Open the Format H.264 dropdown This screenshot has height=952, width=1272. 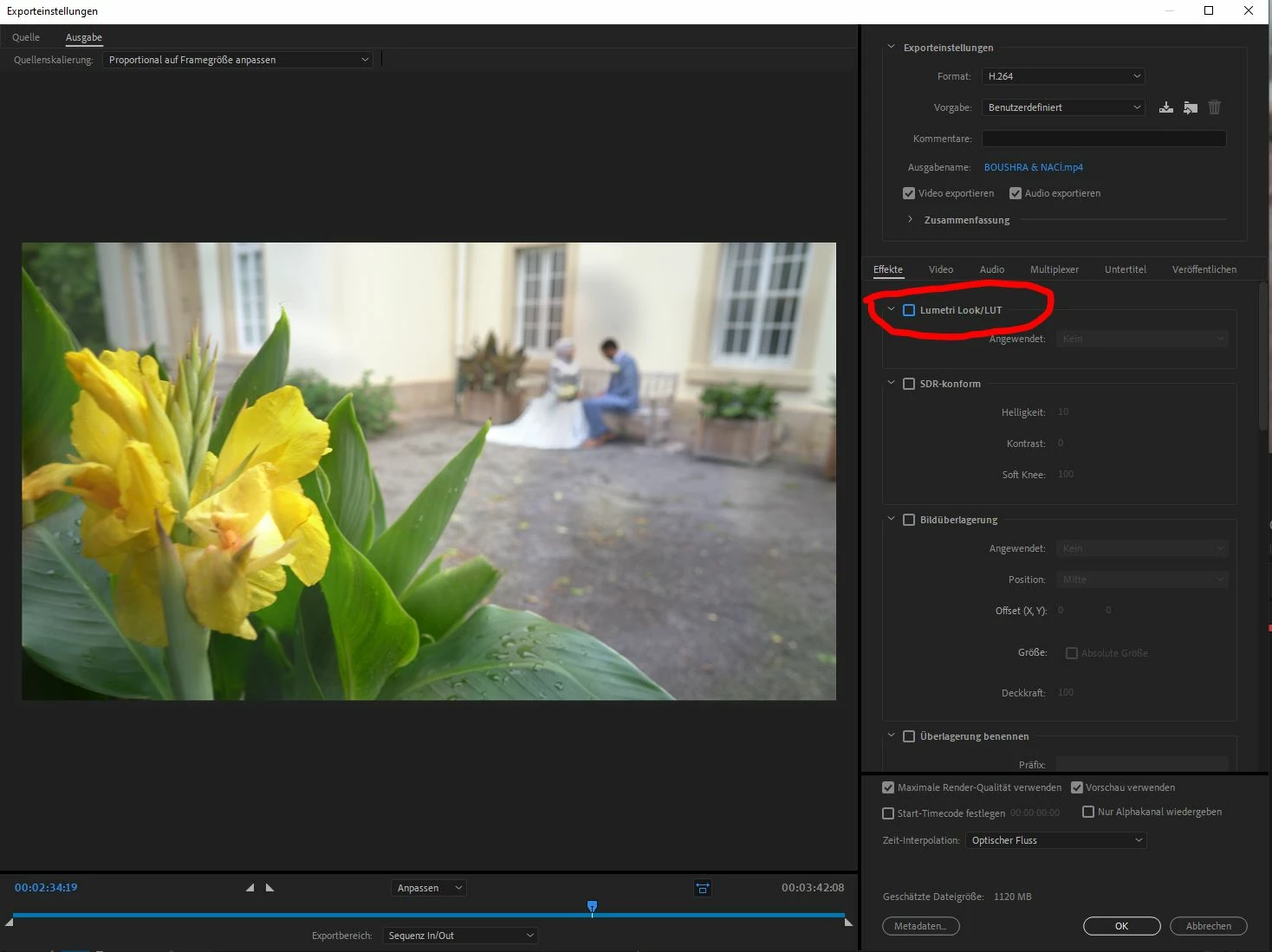pyautogui.click(x=1063, y=76)
